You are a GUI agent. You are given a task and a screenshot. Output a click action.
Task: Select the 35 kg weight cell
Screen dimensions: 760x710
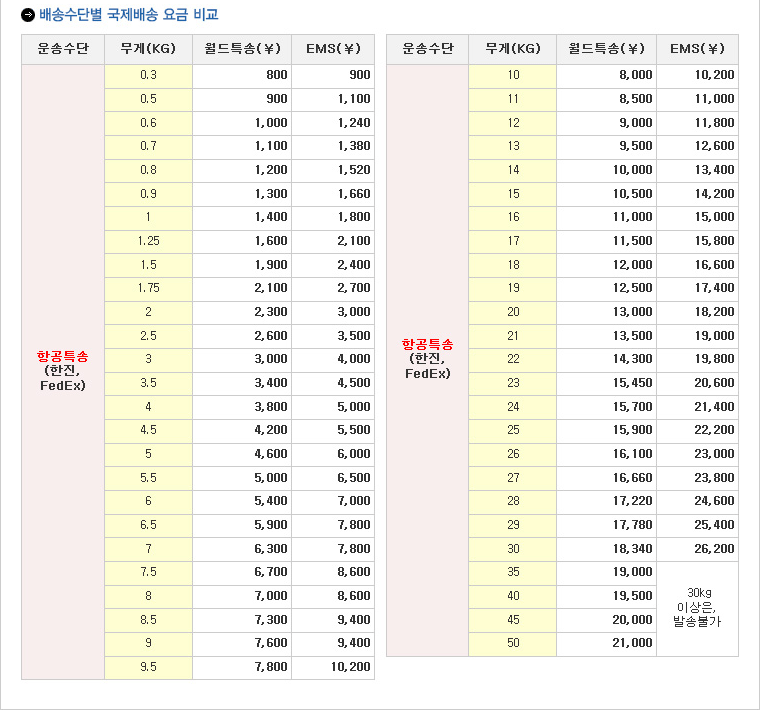513,572
